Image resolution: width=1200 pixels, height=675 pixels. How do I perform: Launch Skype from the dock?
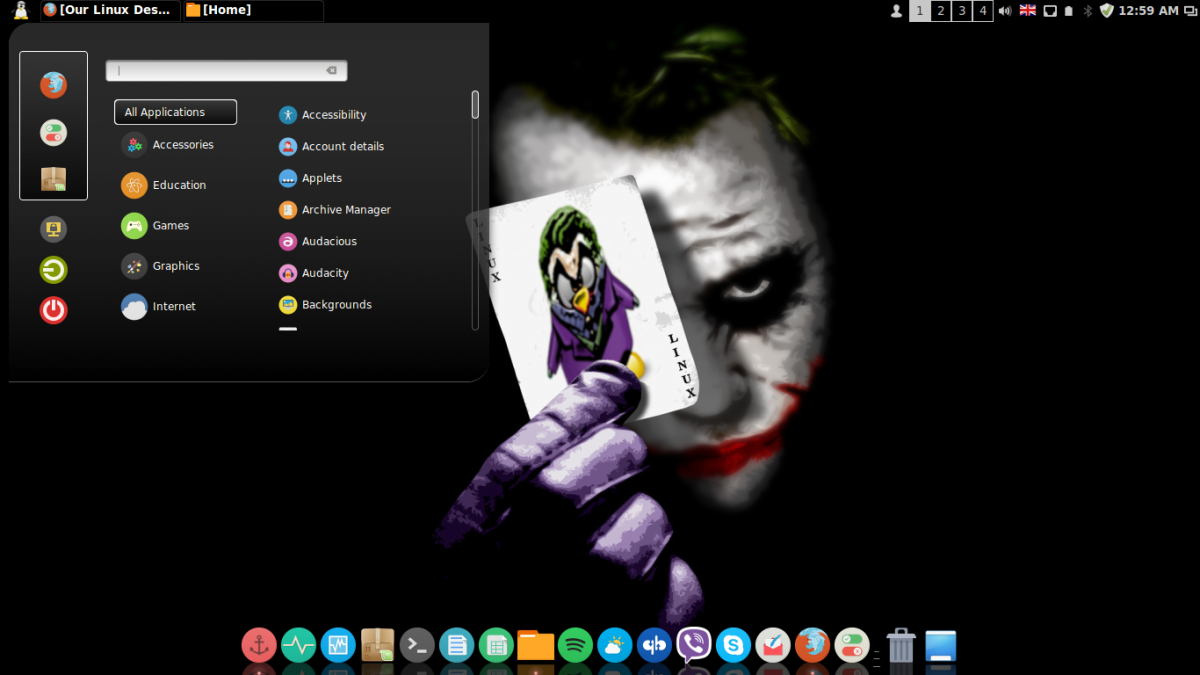[733, 645]
